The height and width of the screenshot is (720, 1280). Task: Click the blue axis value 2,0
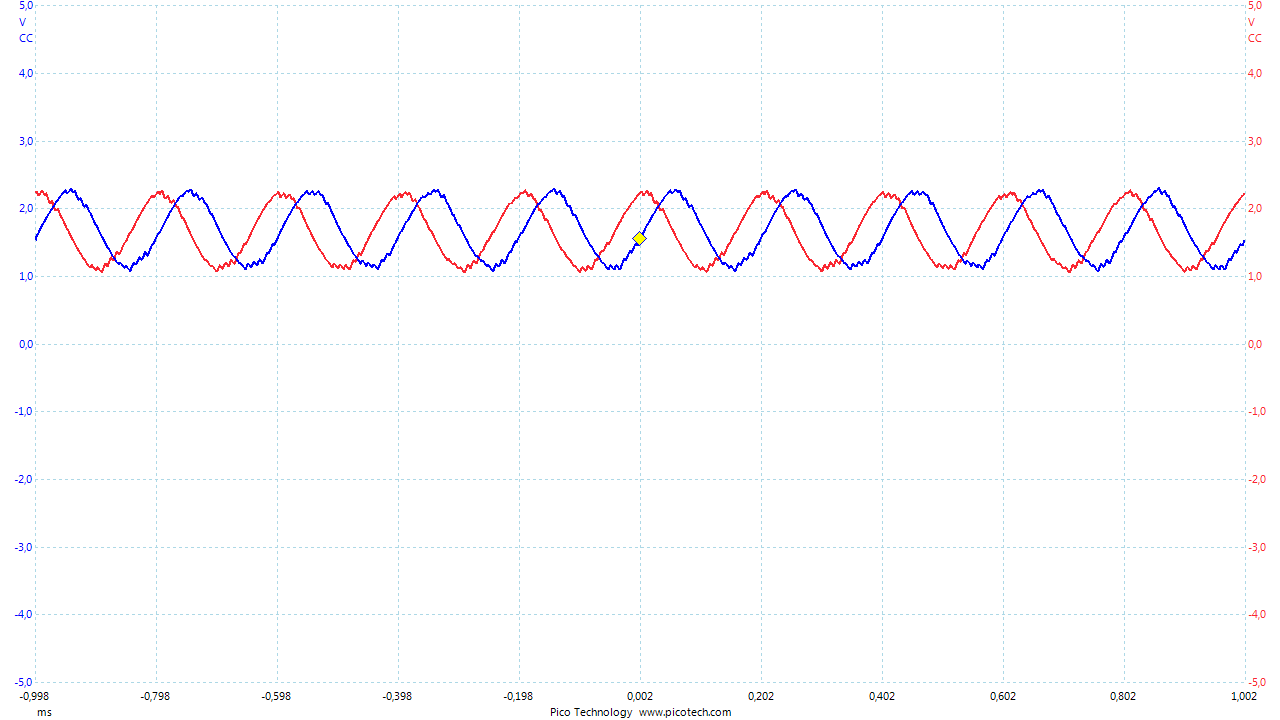[x=26, y=208]
